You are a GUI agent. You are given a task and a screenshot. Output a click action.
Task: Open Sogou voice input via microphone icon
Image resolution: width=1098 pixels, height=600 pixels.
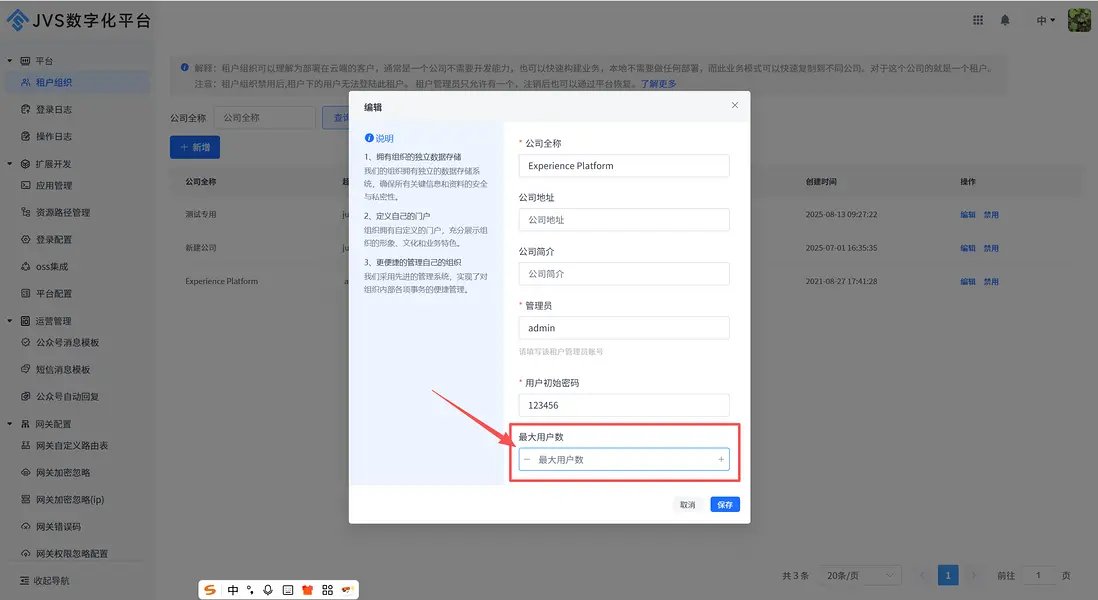point(268,590)
